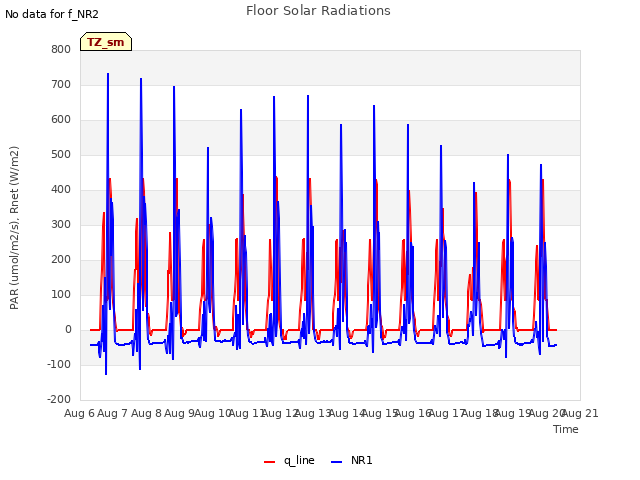Image resolution: width=640 pixels, height=480 pixels.
Task: Click the 700 y-axis tick label
Action: click(x=61, y=84)
